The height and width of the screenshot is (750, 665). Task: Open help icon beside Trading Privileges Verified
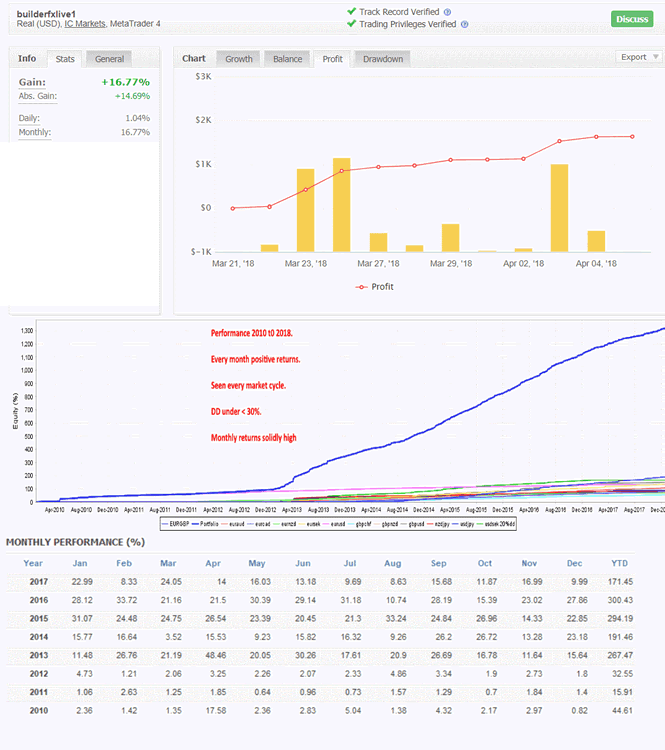465,24
